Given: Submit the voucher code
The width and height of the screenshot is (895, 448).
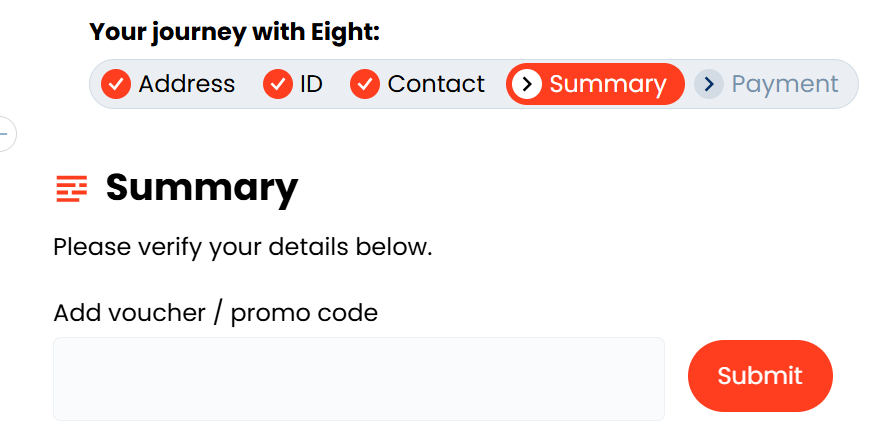Looking at the screenshot, I should [x=760, y=376].
